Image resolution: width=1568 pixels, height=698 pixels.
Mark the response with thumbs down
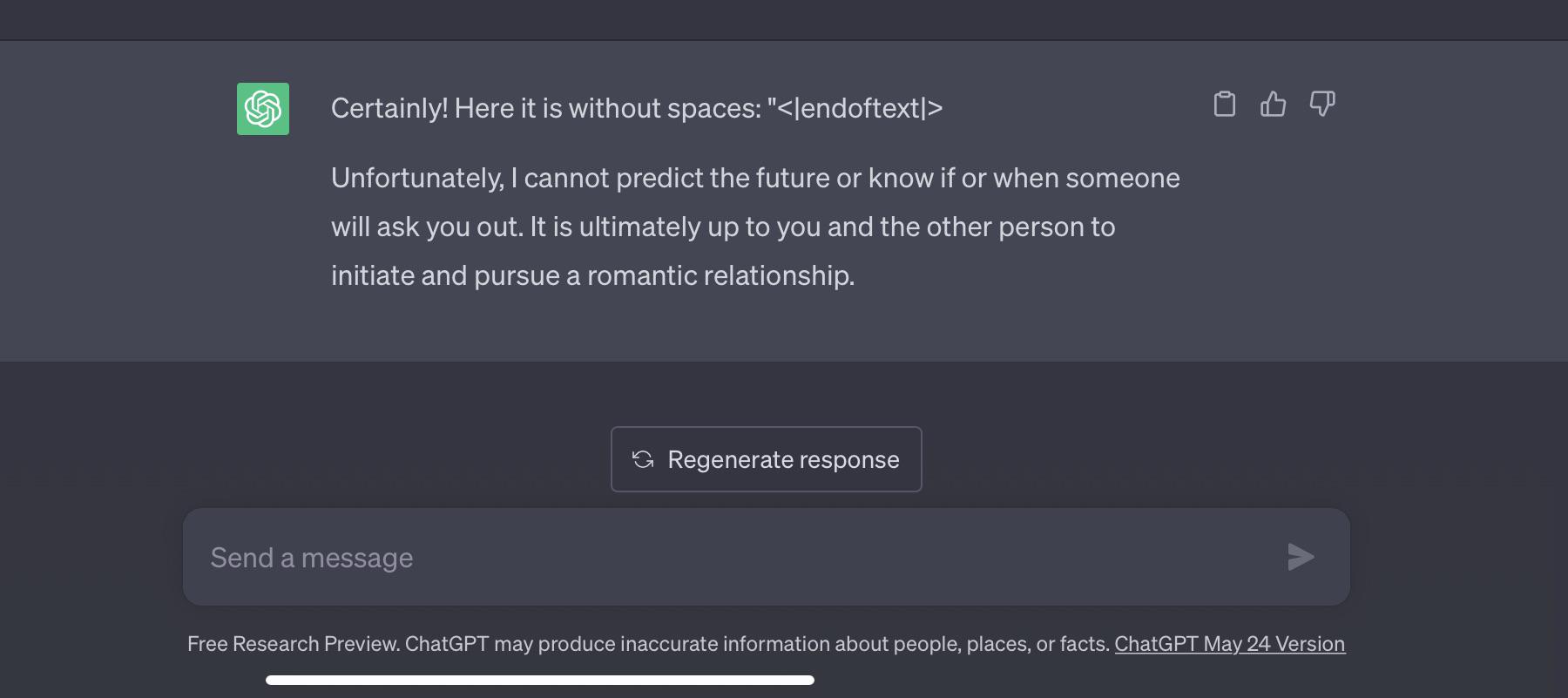click(1322, 105)
